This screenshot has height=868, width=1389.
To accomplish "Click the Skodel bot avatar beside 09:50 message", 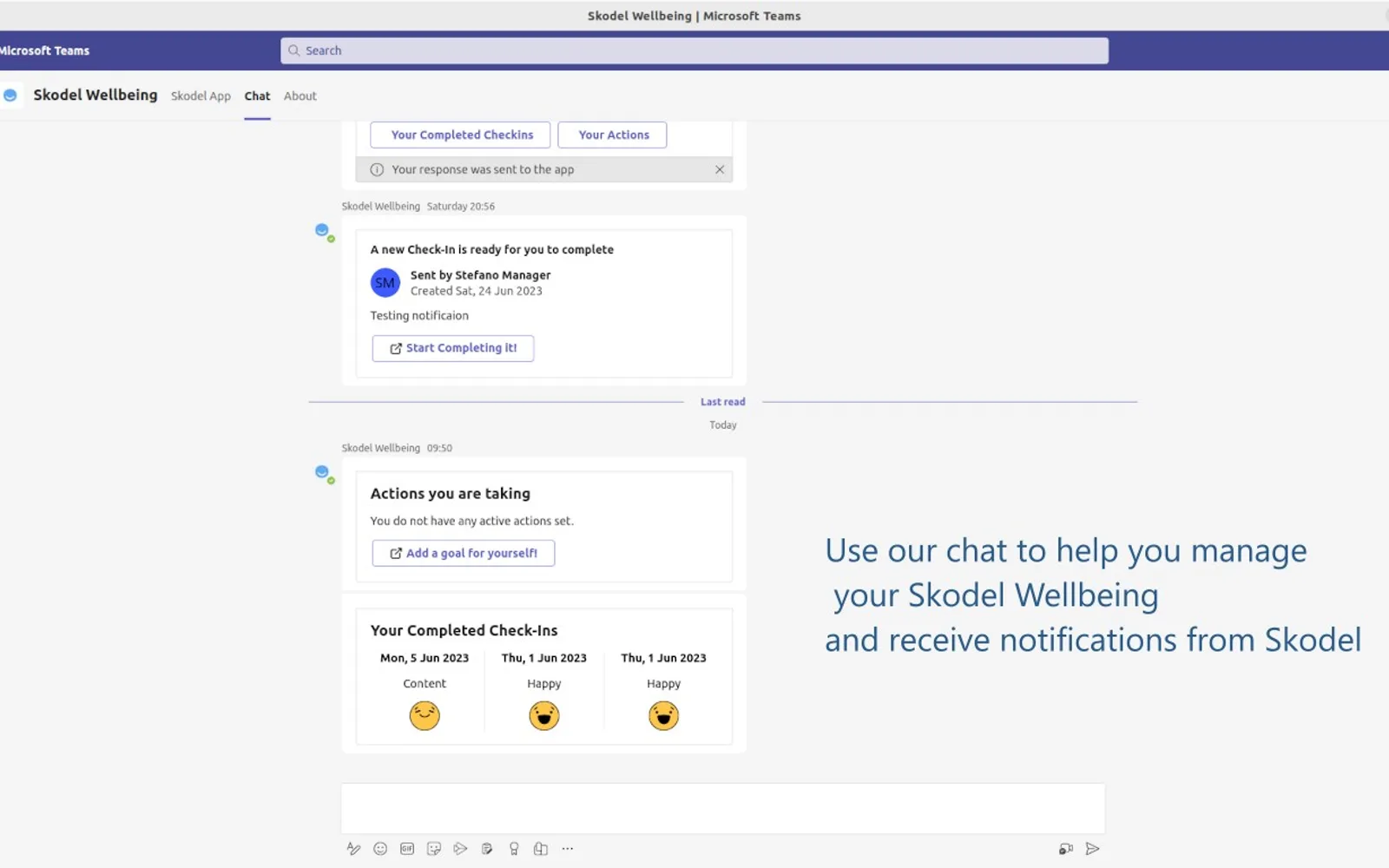I will tap(324, 474).
